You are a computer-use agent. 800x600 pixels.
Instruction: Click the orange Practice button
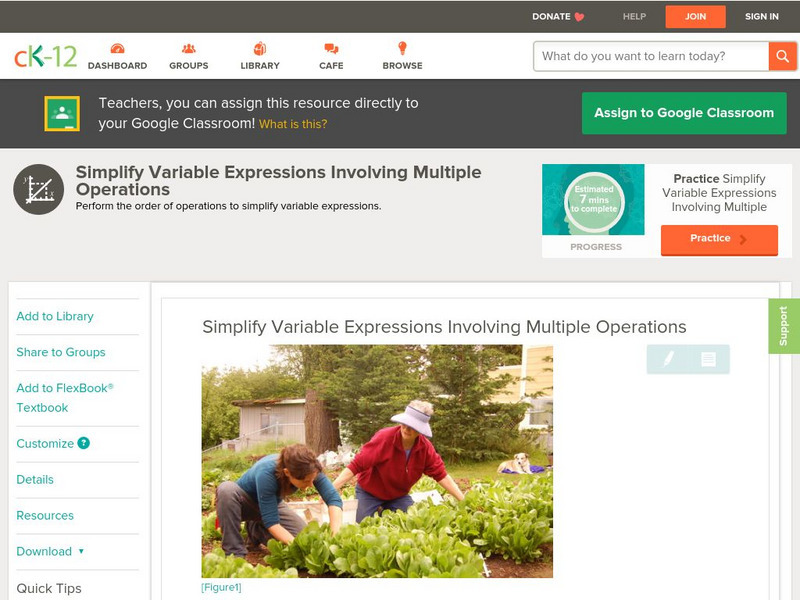pyautogui.click(x=719, y=239)
